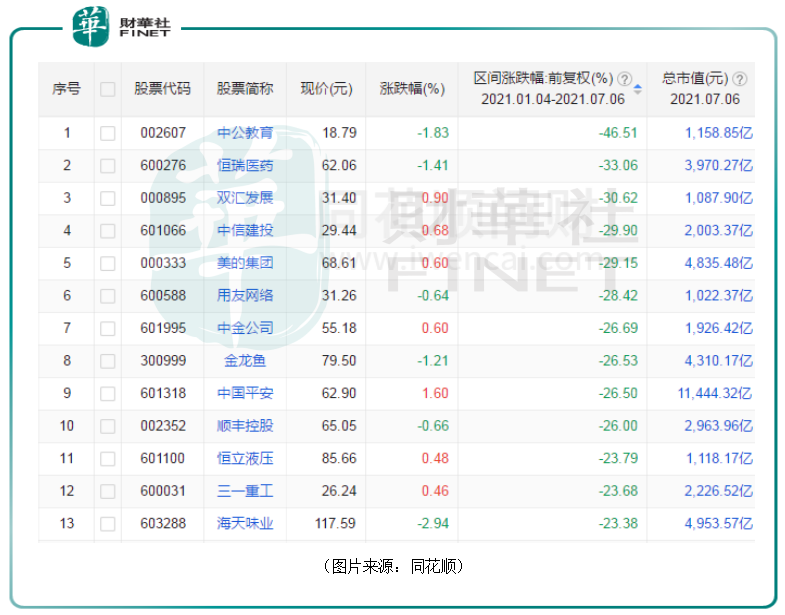Click 顺丰控股 stock link
785x615 pixels.
[245, 426]
